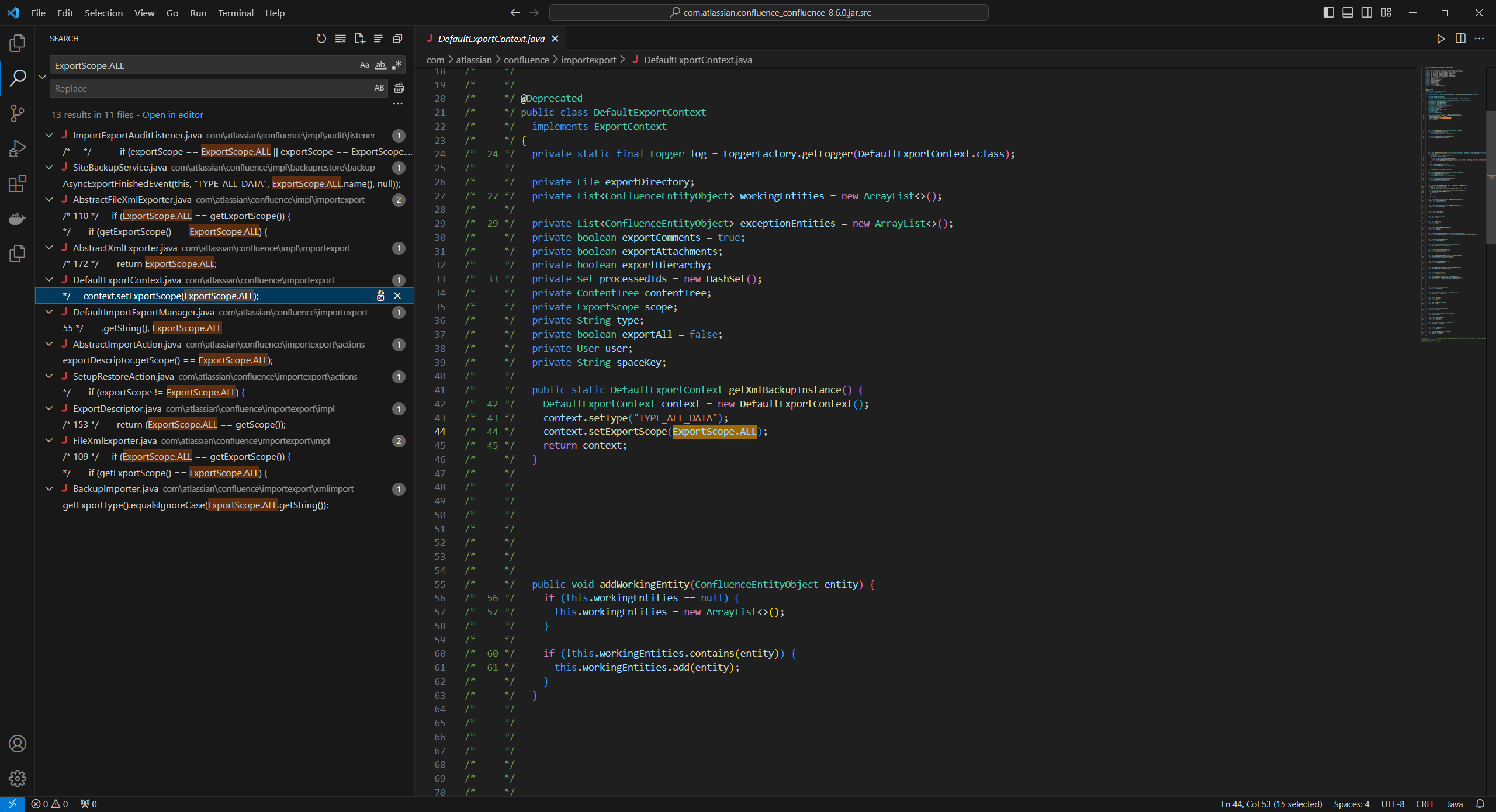Customize layout icon in title bar
This screenshot has width=1496, height=812.
[x=1386, y=12]
